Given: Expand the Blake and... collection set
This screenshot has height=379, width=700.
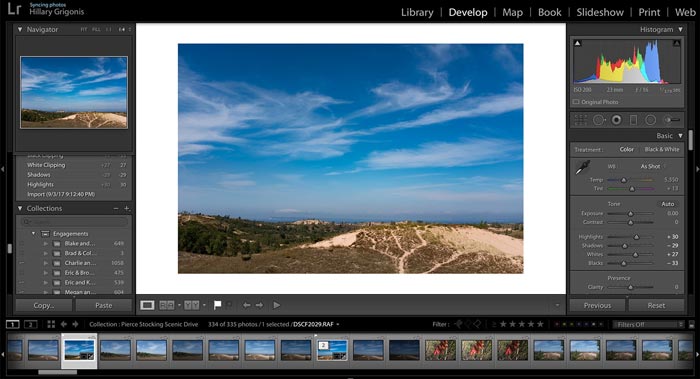Looking at the screenshot, I should (46, 243).
